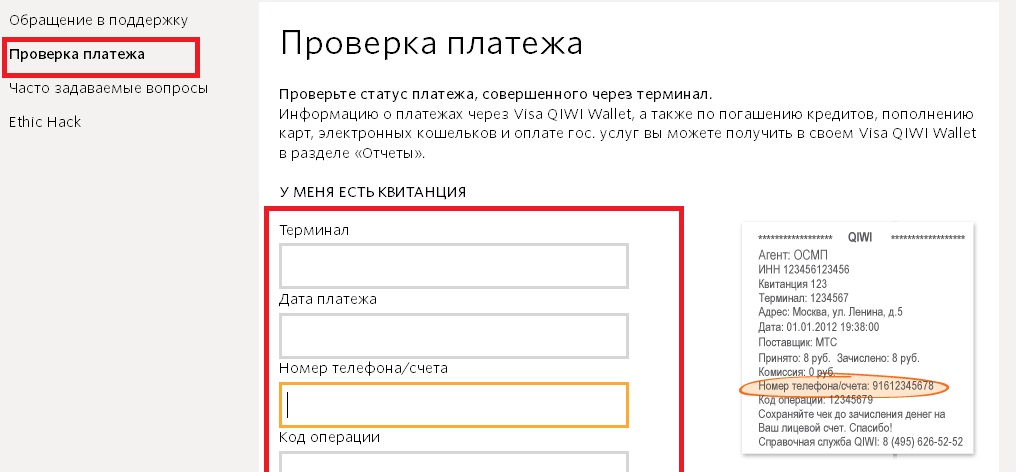The image size is (1016, 472).
Task: Click Дата: 01.01.2012 receipt line
Action: (x=818, y=327)
